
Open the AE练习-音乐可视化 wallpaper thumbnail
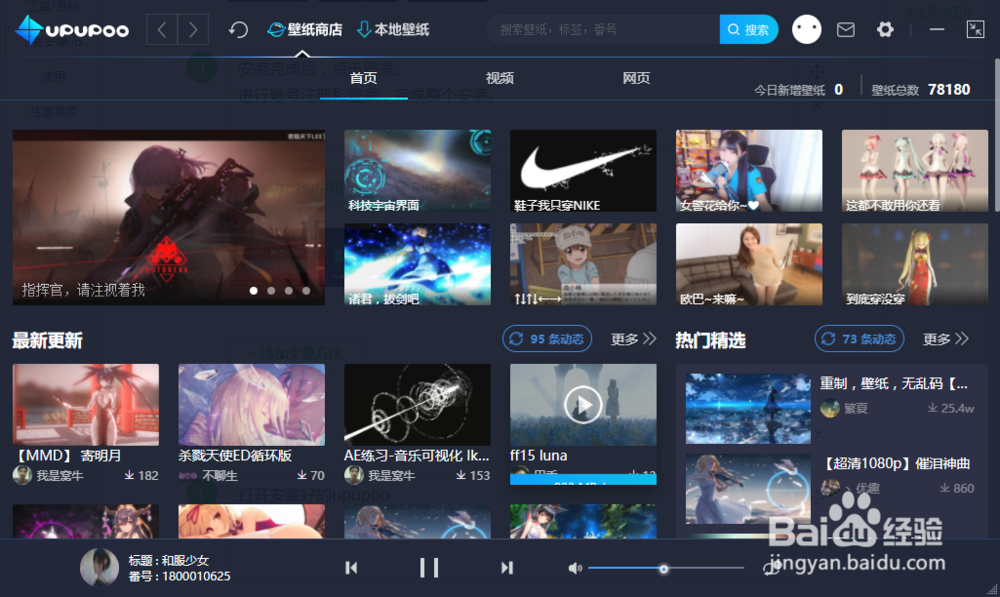point(417,404)
